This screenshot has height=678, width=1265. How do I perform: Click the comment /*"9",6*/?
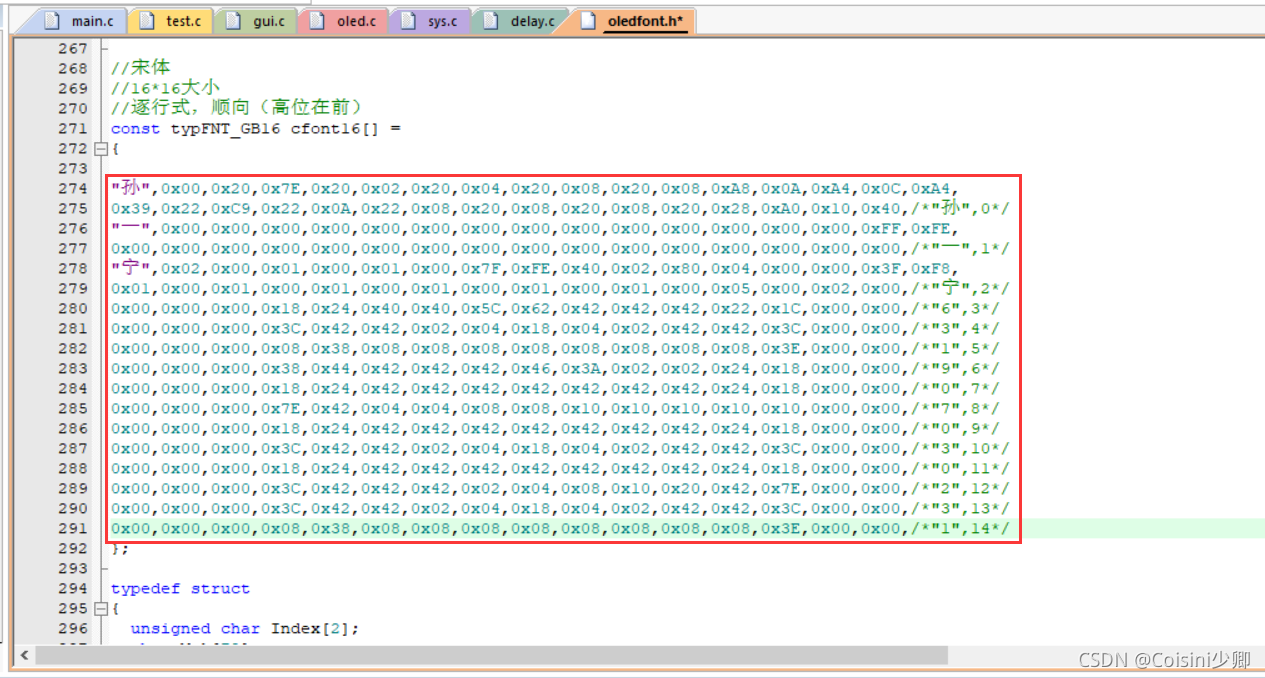[x=955, y=368]
